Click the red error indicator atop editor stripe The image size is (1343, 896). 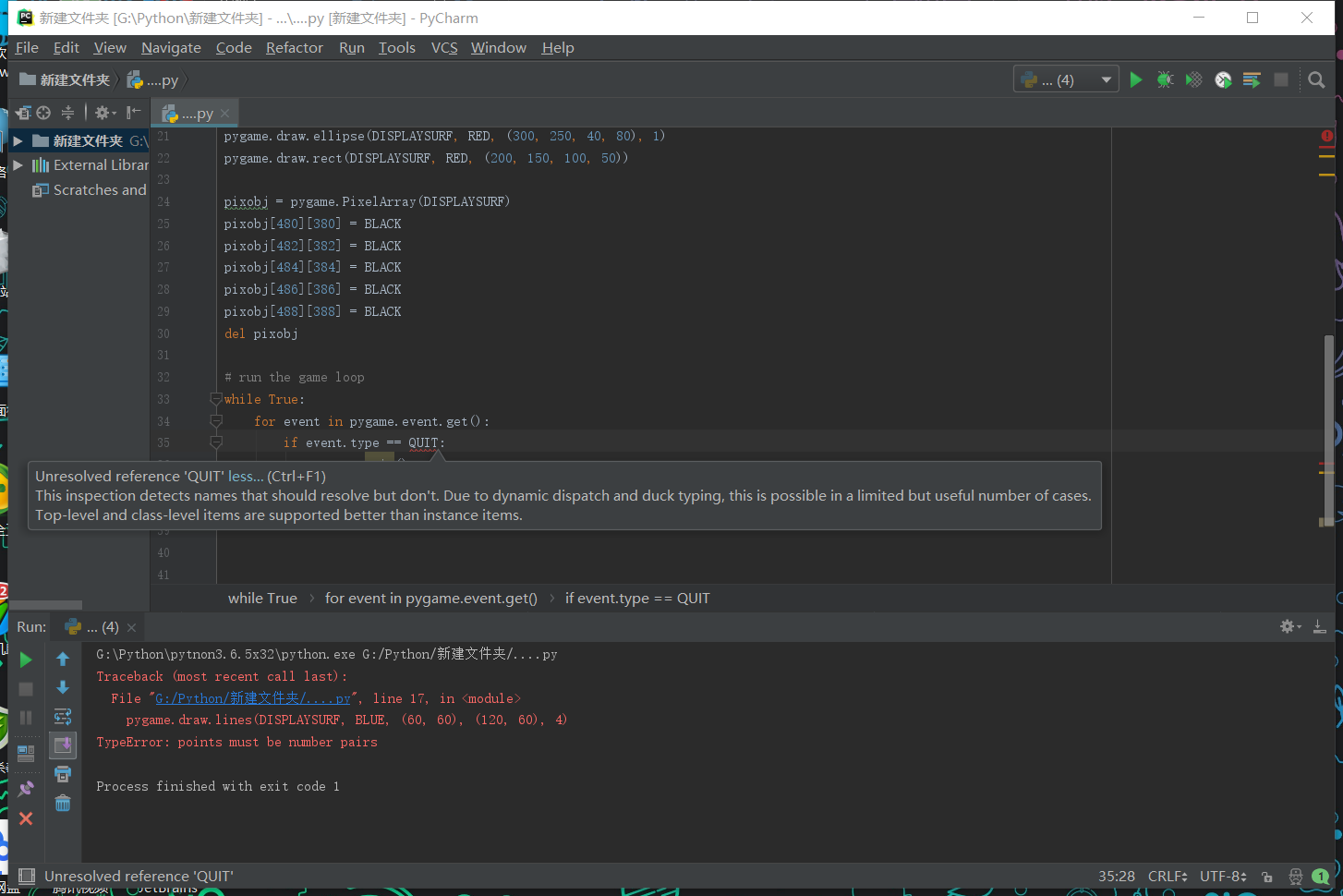coord(1327,136)
